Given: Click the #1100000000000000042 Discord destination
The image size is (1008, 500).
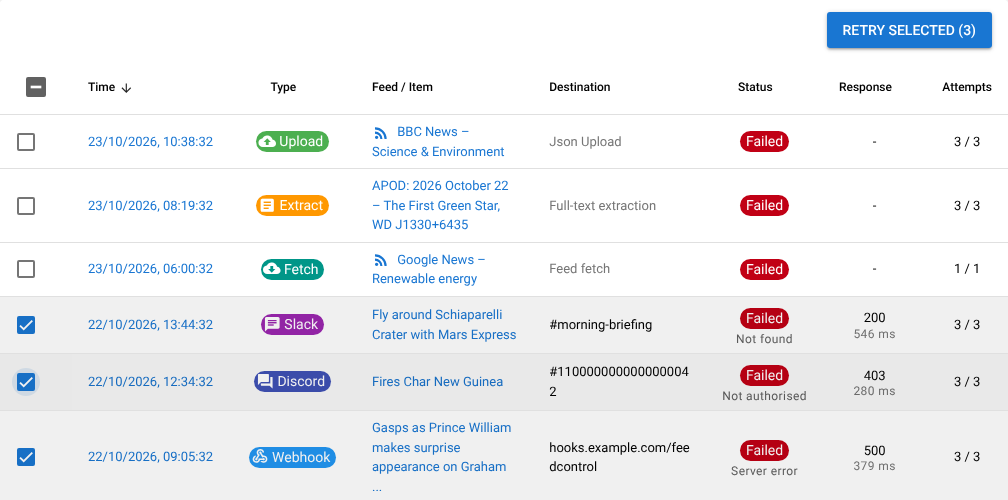Looking at the screenshot, I should coord(619,382).
